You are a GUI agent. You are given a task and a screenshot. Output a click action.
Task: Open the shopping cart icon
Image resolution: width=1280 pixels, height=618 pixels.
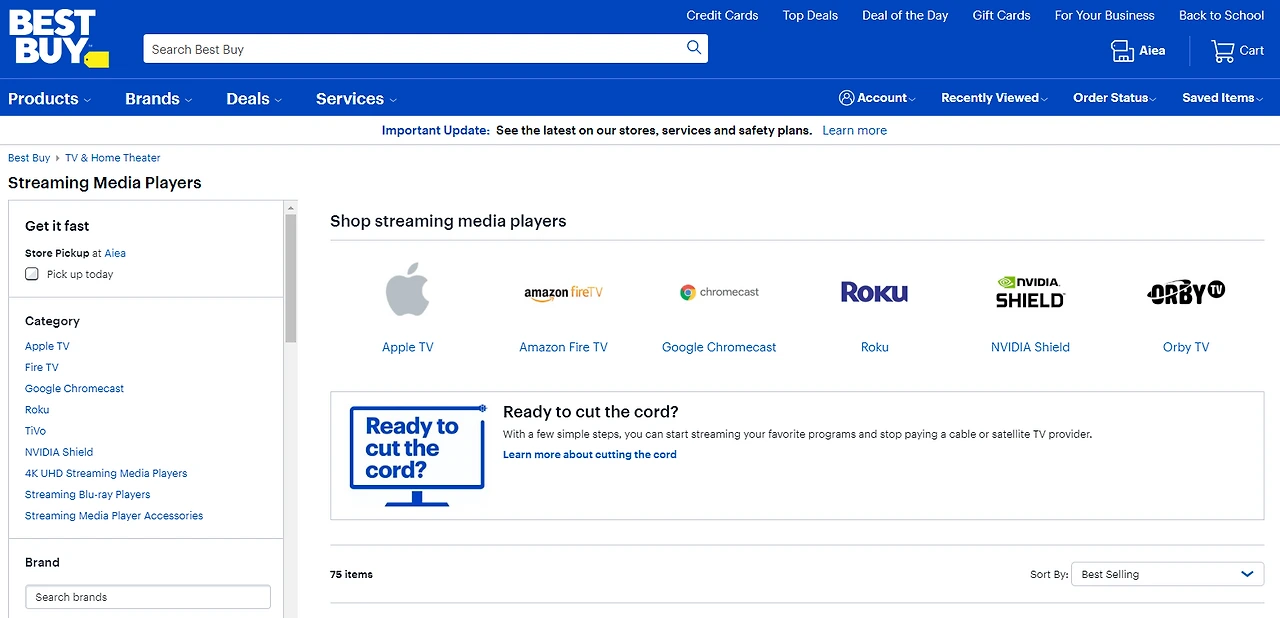[x=1222, y=51]
